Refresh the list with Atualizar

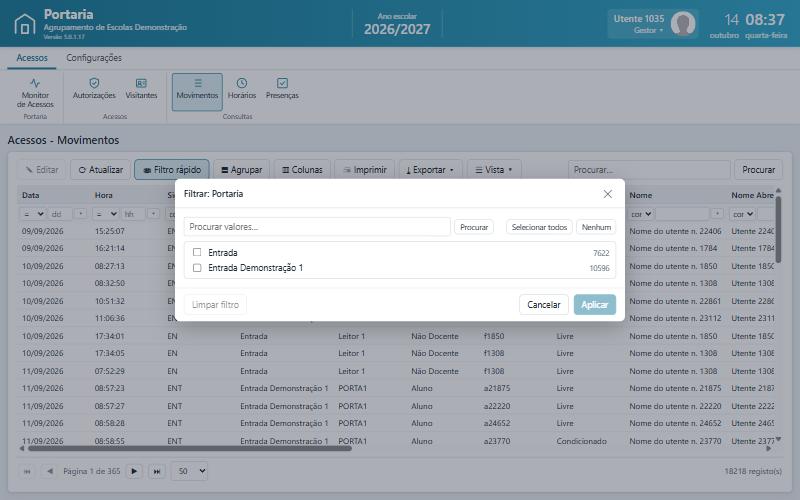[x=101, y=170]
